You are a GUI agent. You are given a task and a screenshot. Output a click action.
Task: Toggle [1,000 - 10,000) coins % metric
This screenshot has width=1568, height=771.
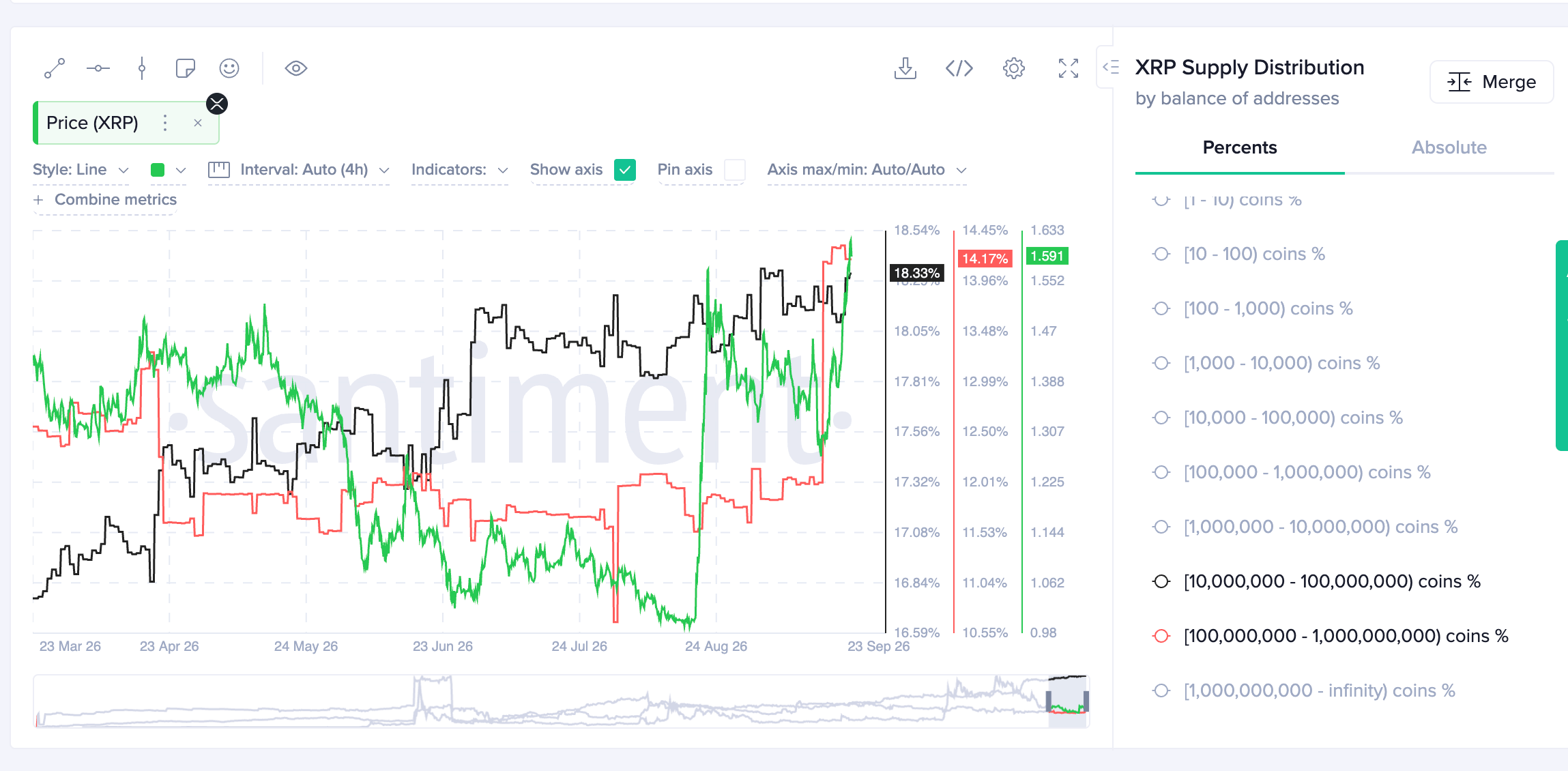1266,363
